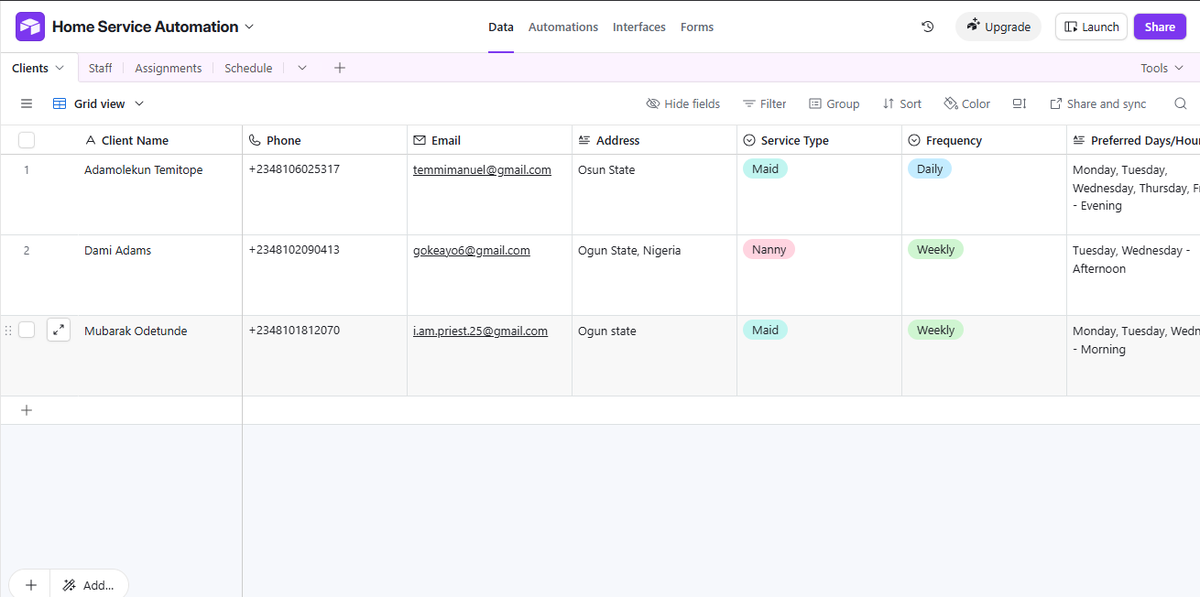Screen dimensions: 1200x597
Task: Open the Home Service Automation title dropdown
Action: 249,27
